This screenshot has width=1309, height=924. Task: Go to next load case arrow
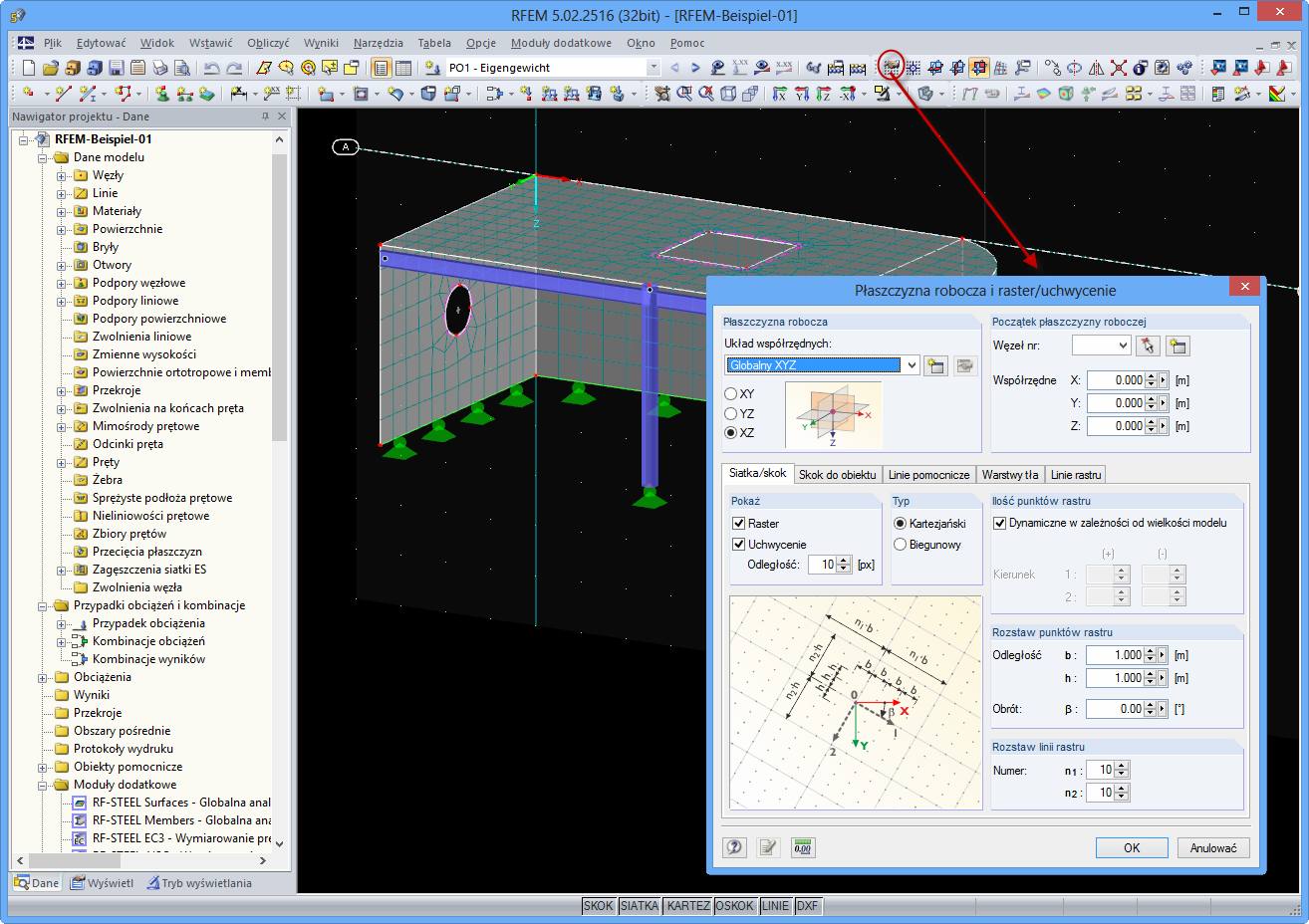click(x=695, y=68)
